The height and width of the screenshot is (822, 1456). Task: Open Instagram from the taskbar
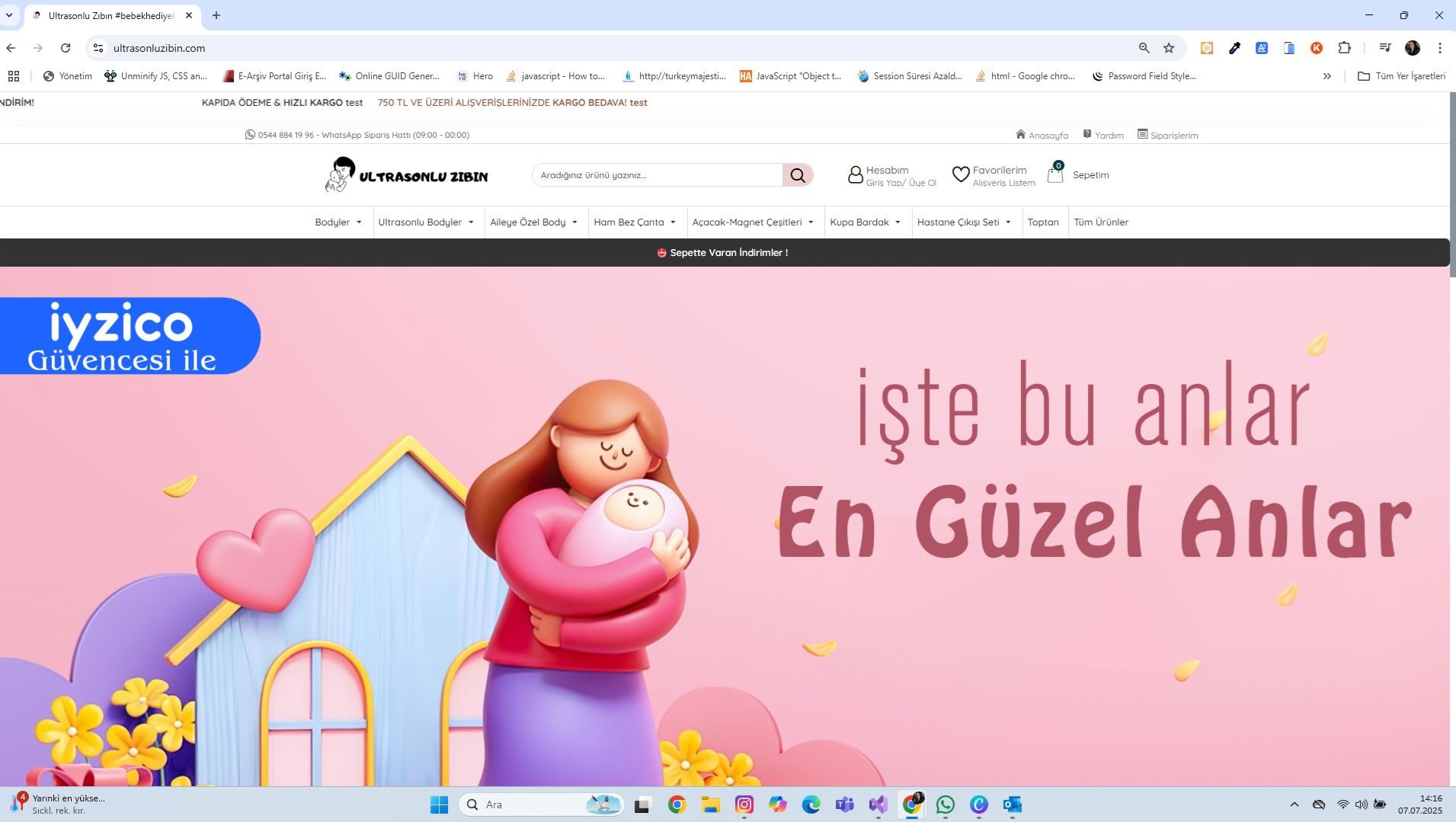744,804
